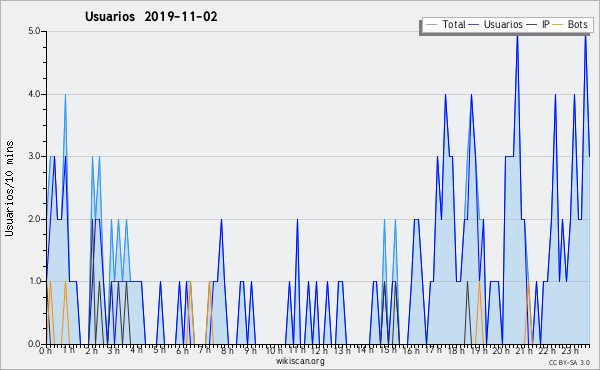Click the 5.0 y-axis value
The image size is (600, 370).
point(34,31)
